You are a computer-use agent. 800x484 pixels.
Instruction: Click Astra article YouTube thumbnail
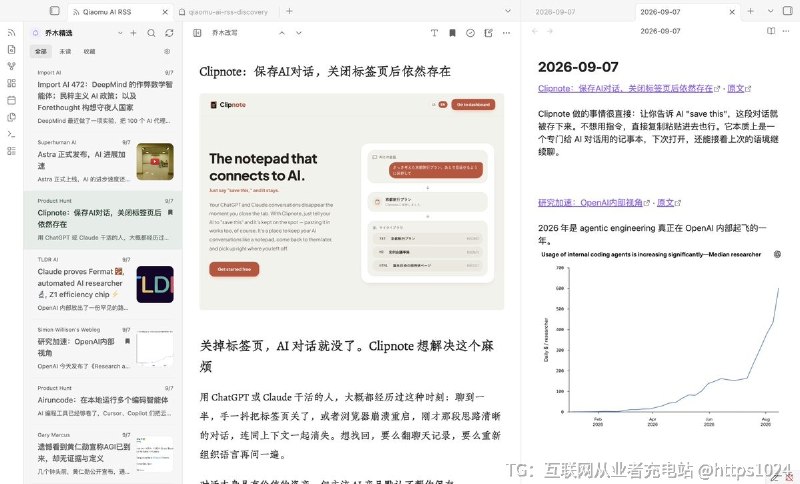(155, 162)
